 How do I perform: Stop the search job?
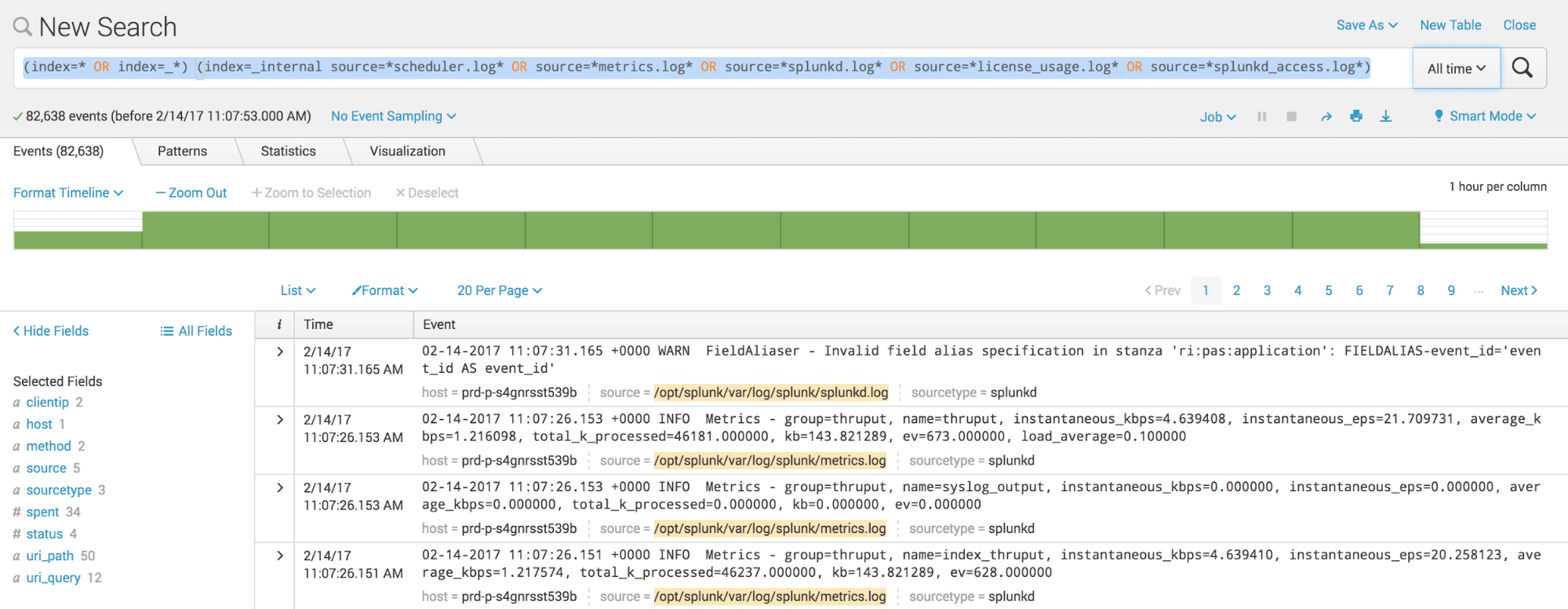(1291, 116)
